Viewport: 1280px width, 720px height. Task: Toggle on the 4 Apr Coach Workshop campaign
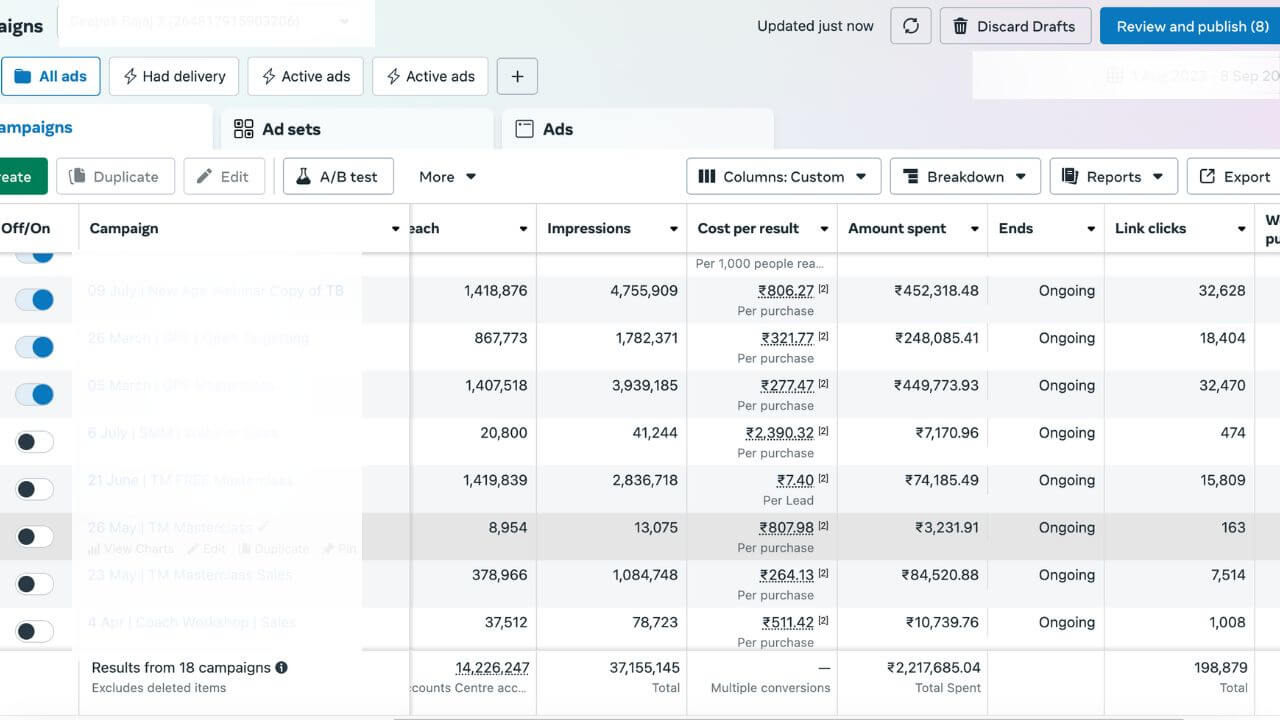pos(35,631)
